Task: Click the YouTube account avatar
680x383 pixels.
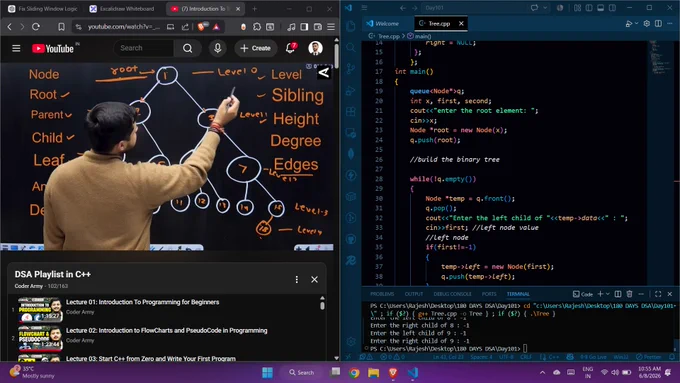Action: [x=315, y=48]
